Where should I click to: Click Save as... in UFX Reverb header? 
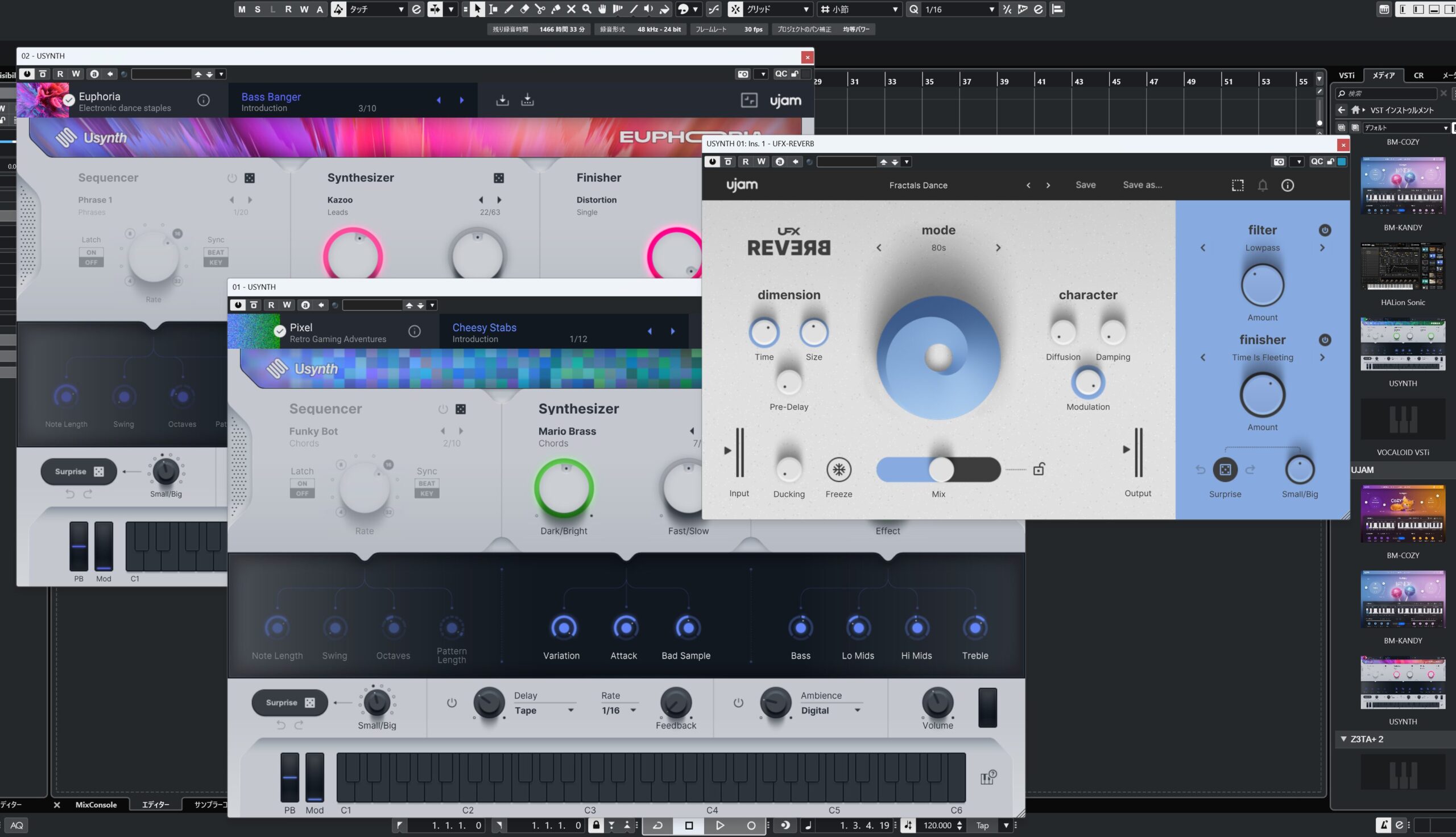(1142, 185)
